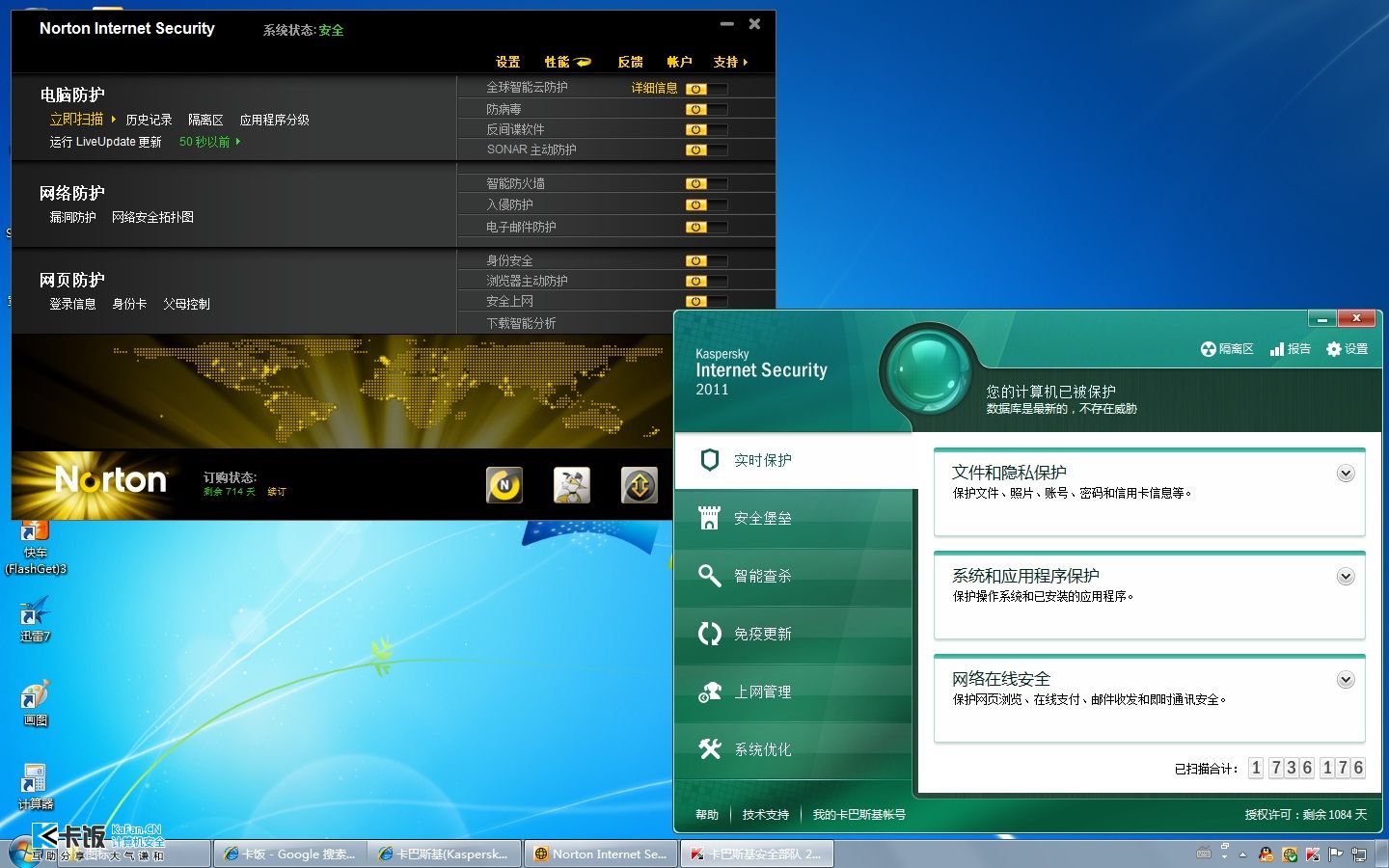The height and width of the screenshot is (868, 1389).
Task: Click the keyboard tray icon
Action: 1204,854
